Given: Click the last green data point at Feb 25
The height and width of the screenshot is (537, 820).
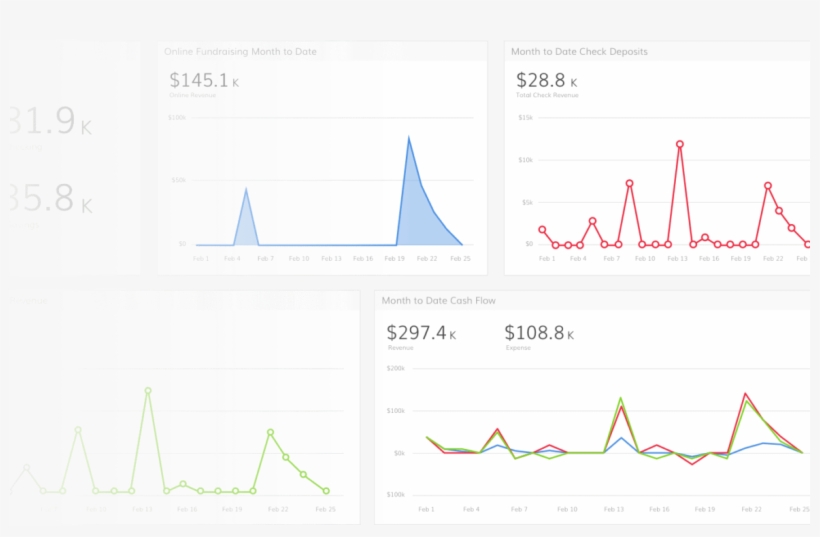Looking at the screenshot, I should point(326,491).
